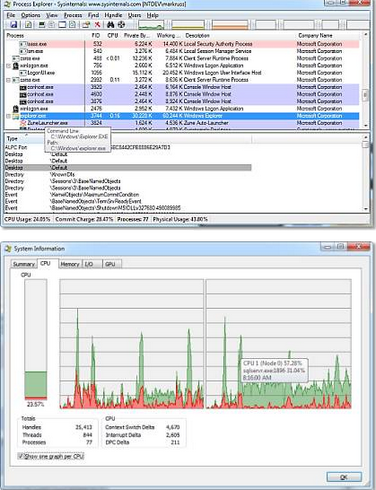Select the \KnownDlls Directory handle row
Screen dimensions: 376x490
click(128, 175)
